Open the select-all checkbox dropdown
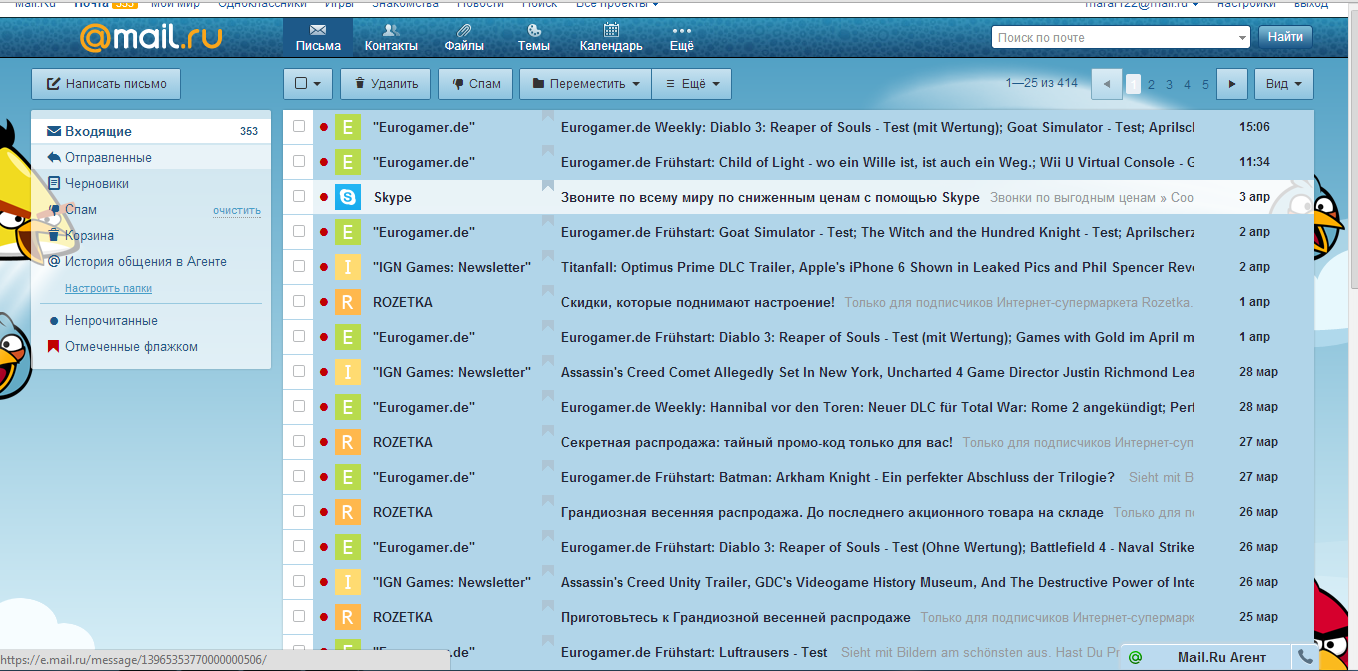The width and height of the screenshot is (1358, 671). tap(308, 84)
